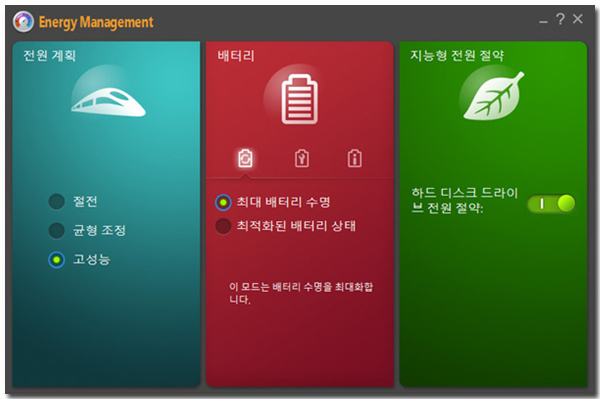Screen dimensions: 600x399
Task: Click the 절전 label text
Action: click(85, 201)
